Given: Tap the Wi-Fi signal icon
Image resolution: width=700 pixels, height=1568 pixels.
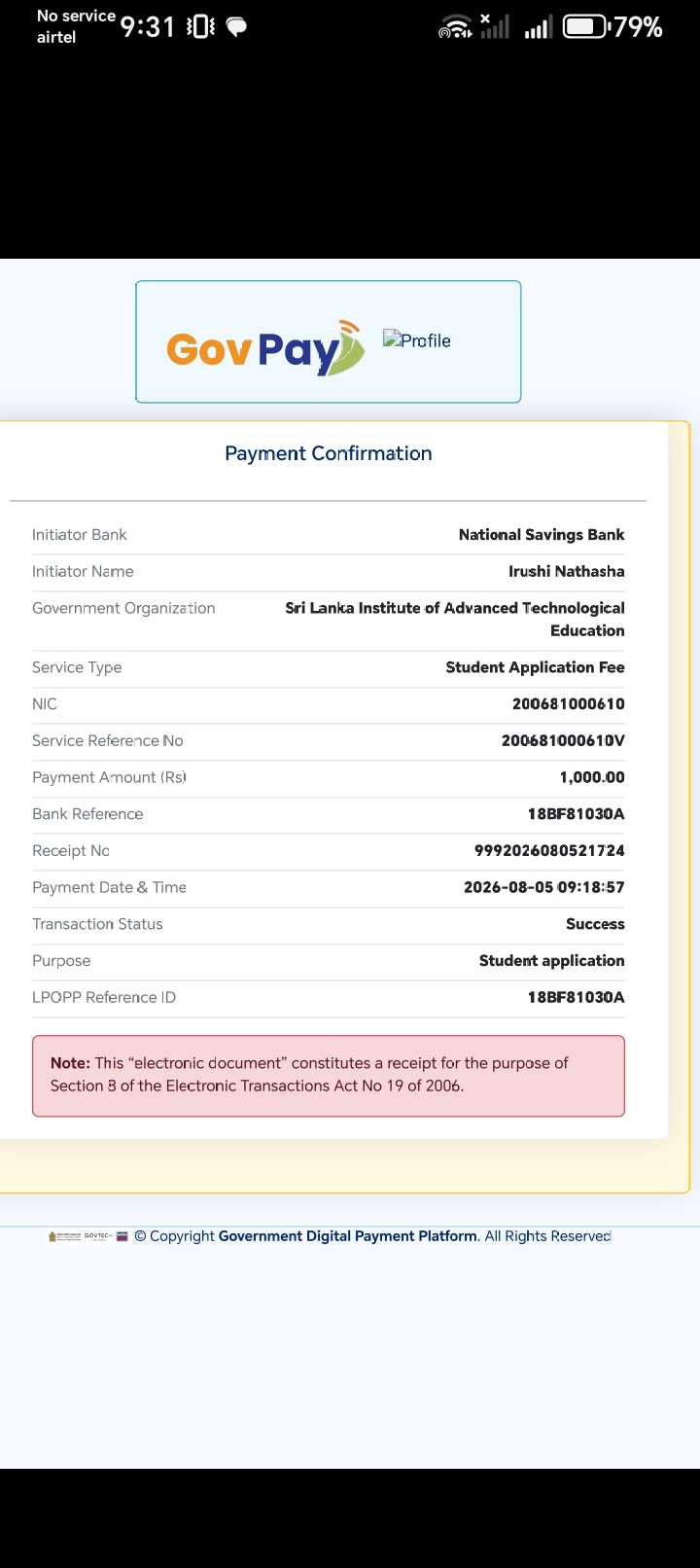Looking at the screenshot, I should pyautogui.click(x=455, y=27).
